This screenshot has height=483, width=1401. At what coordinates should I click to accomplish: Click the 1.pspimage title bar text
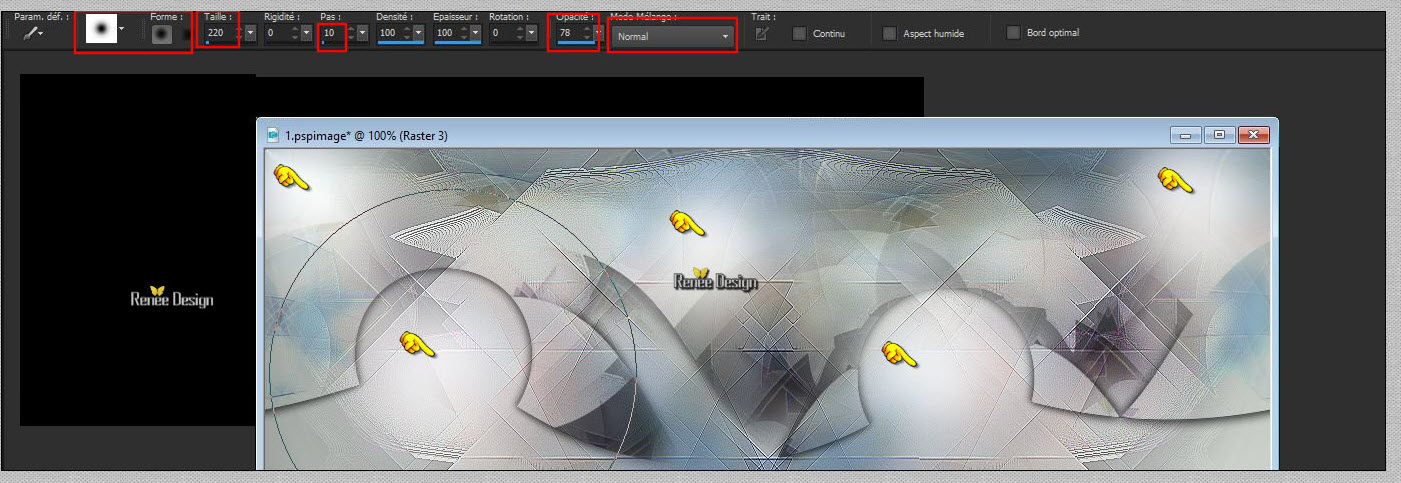point(366,135)
